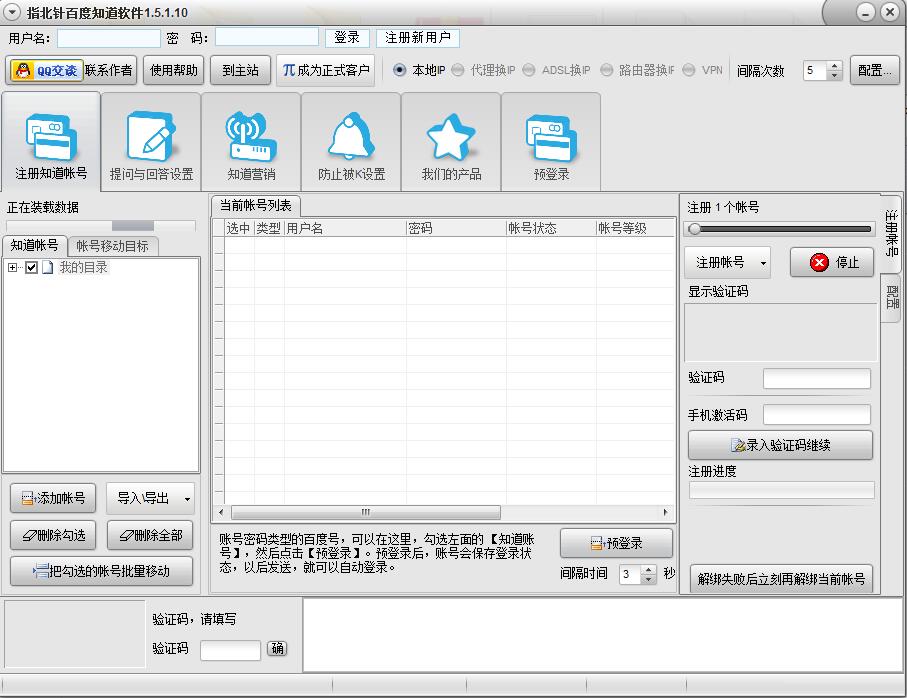Click the 删除全部 eraser button
This screenshot has height=698, width=907.
click(x=150, y=535)
